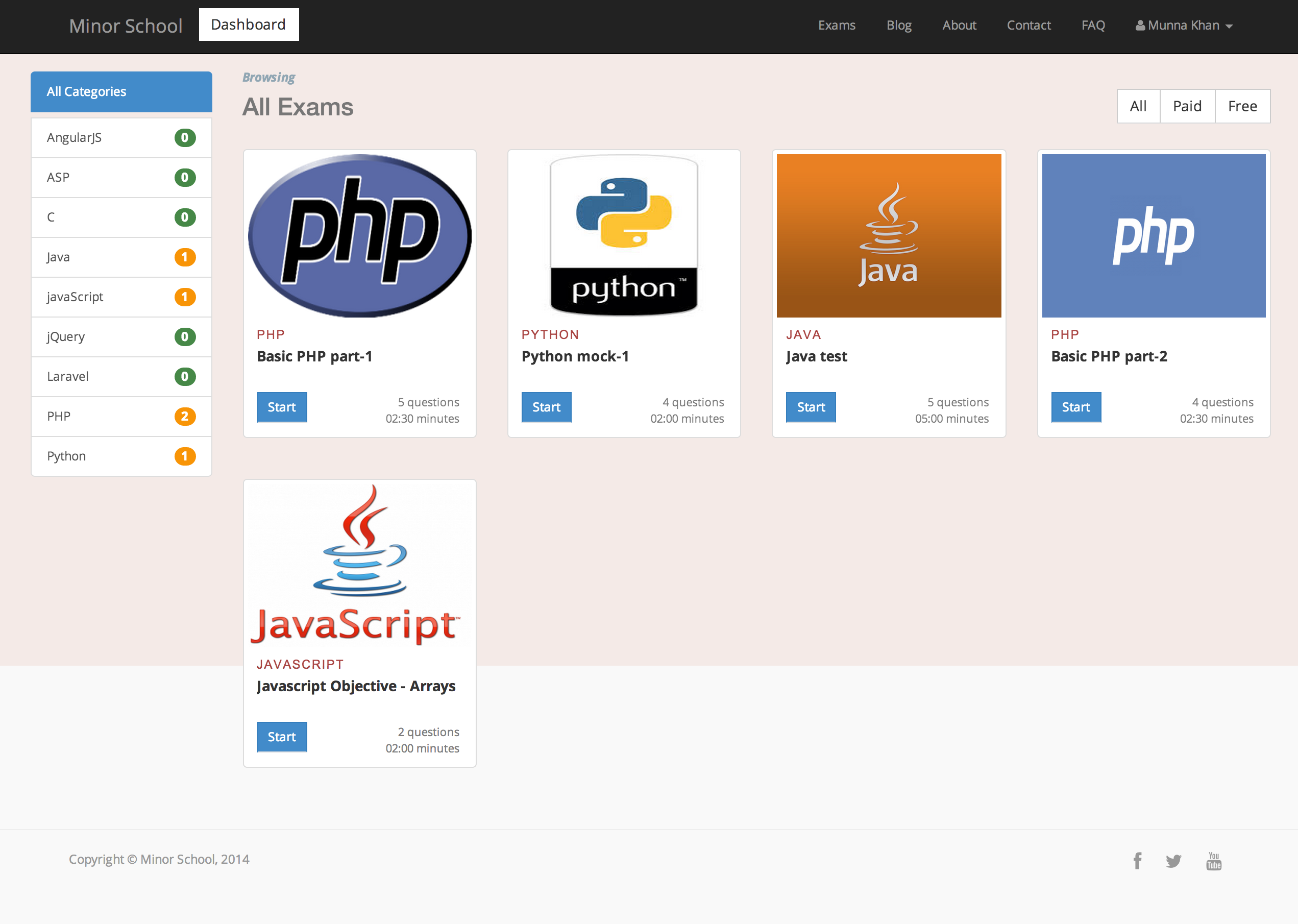Open the Python mock-1 logo thumbnail
Viewport: 1298px width, 924px height.
(x=624, y=235)
